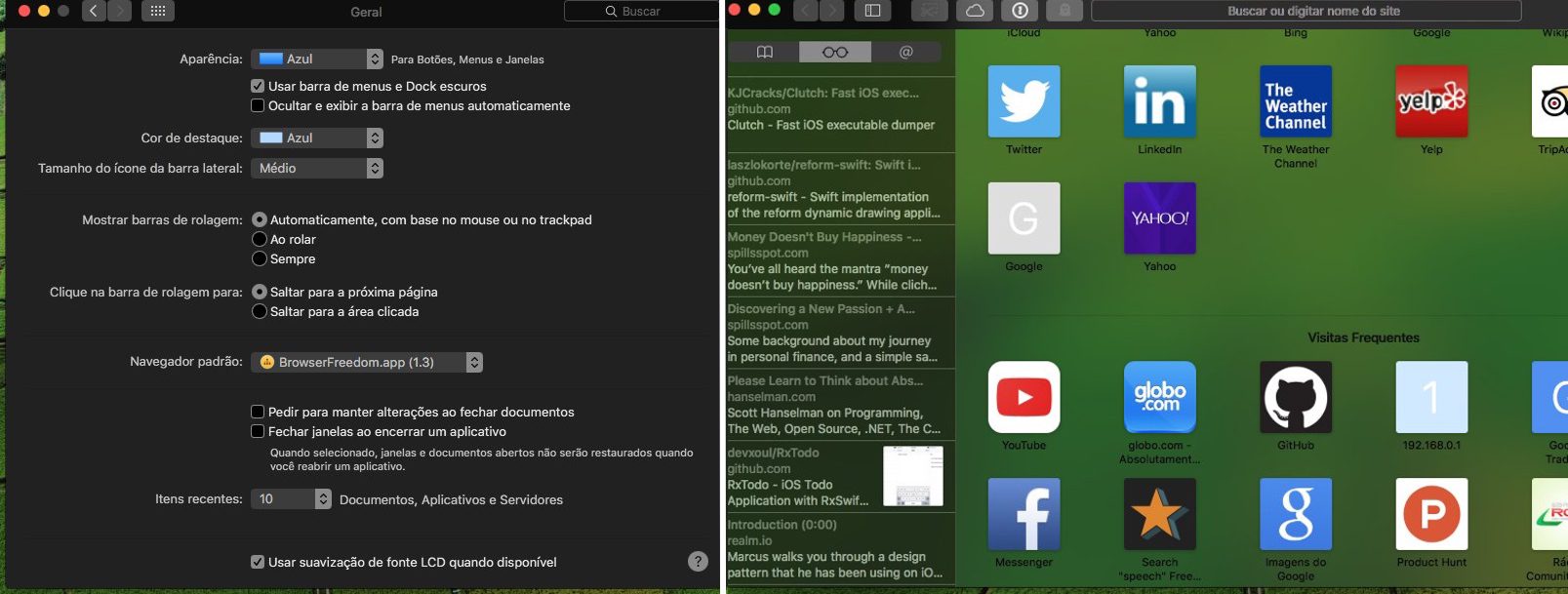Click the devxoul/RxTodo preview thumbnail
Image resolution: width=1568 pixels, height=594 pixels.
pyautogui.click(x=913, y=476)
